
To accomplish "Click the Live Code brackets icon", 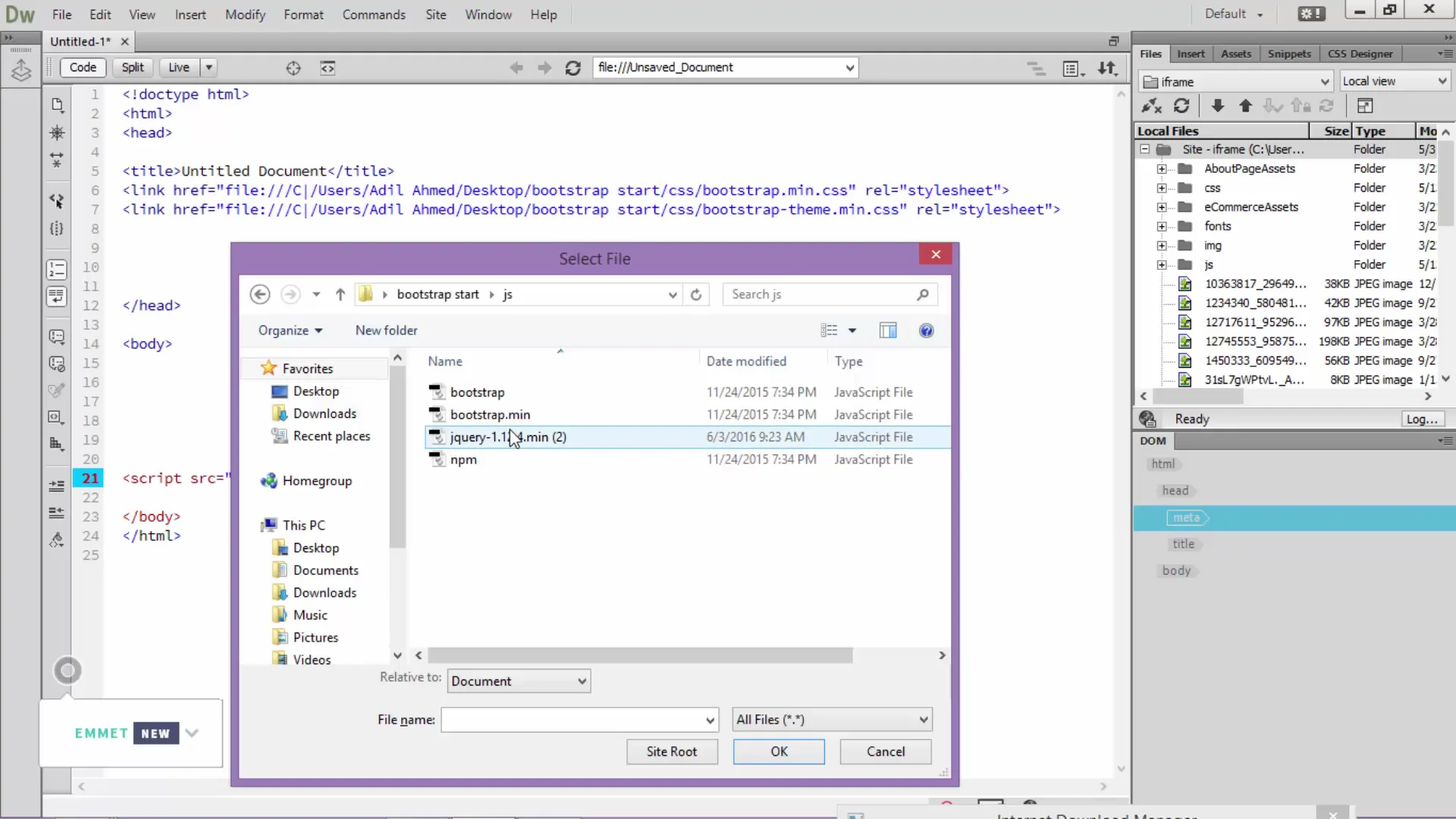I will coord(328,68).
